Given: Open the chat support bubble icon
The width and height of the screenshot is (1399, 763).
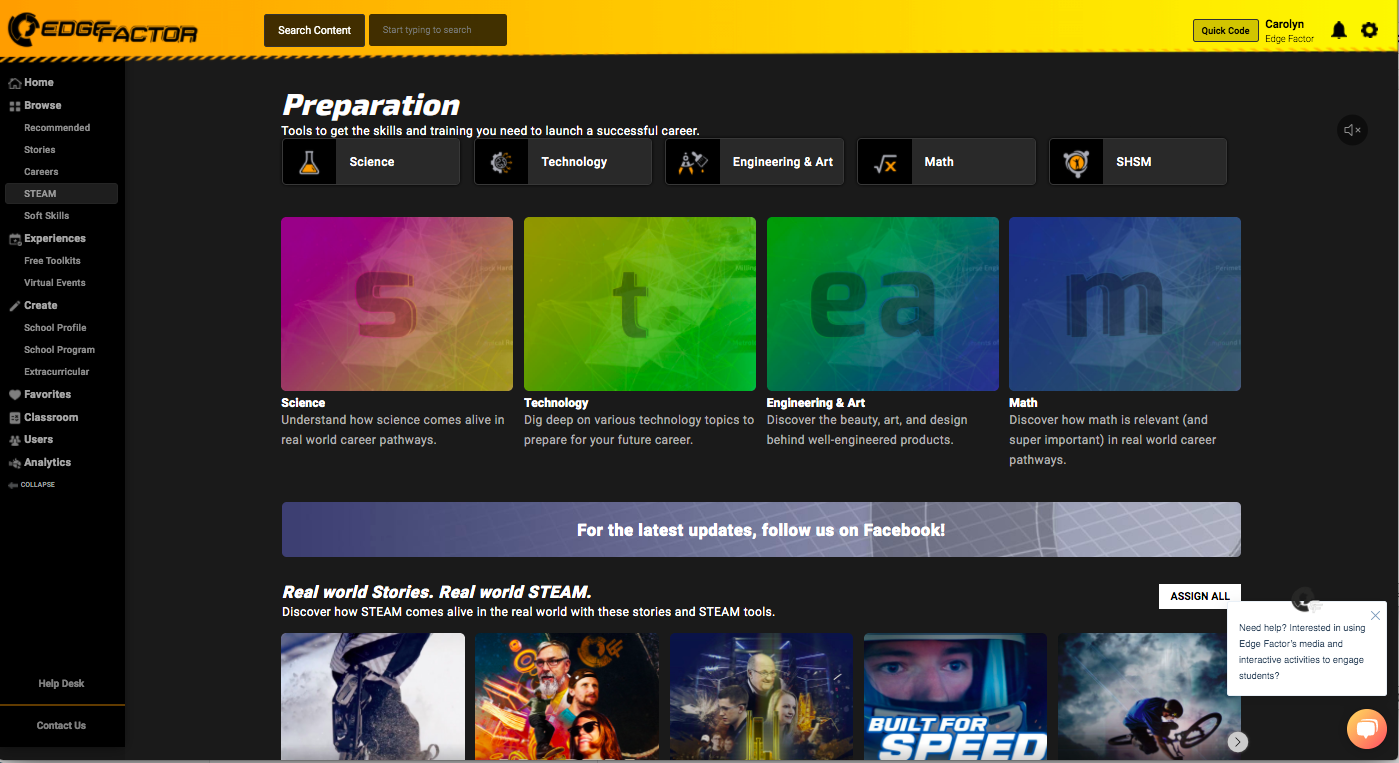Looking at the screenshot, I should click(1366, 728).
